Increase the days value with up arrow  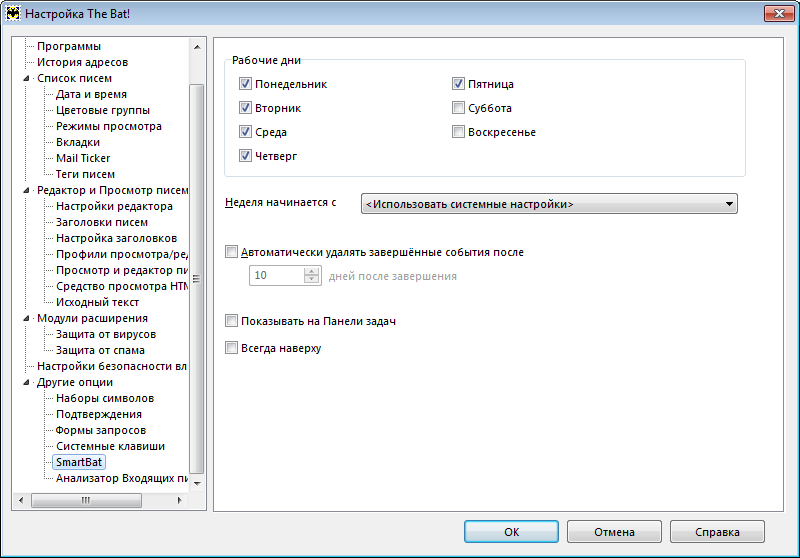pyautogui.click(x=311, y=271)
